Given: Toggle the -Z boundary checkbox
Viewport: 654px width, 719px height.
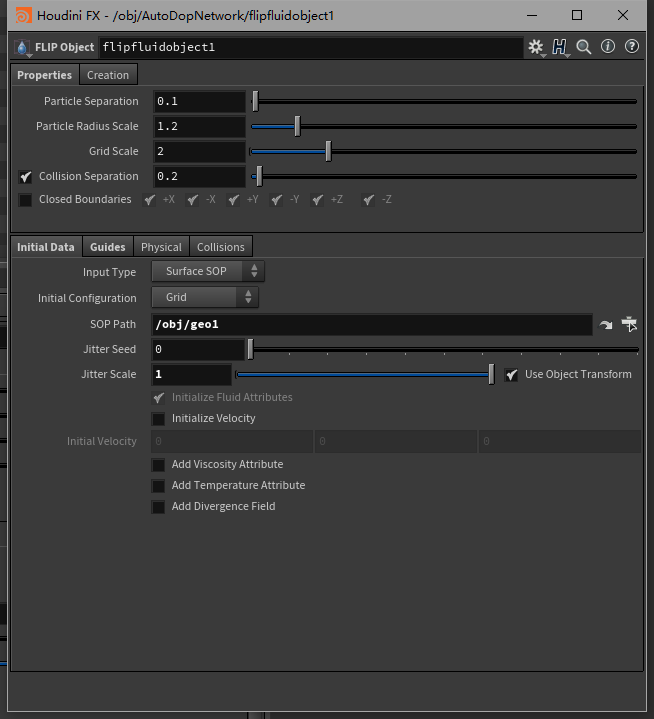Looking at the screenshot, I should click(368, 200).
